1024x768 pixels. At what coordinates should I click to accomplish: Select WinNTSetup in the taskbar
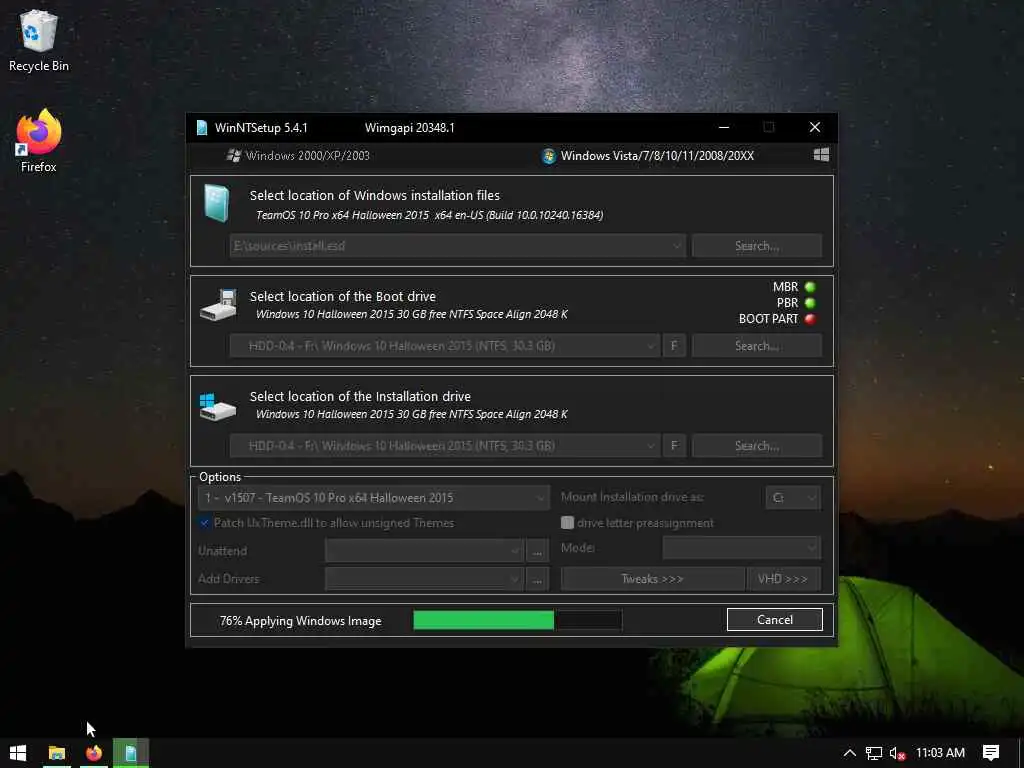tap(131, 753)
